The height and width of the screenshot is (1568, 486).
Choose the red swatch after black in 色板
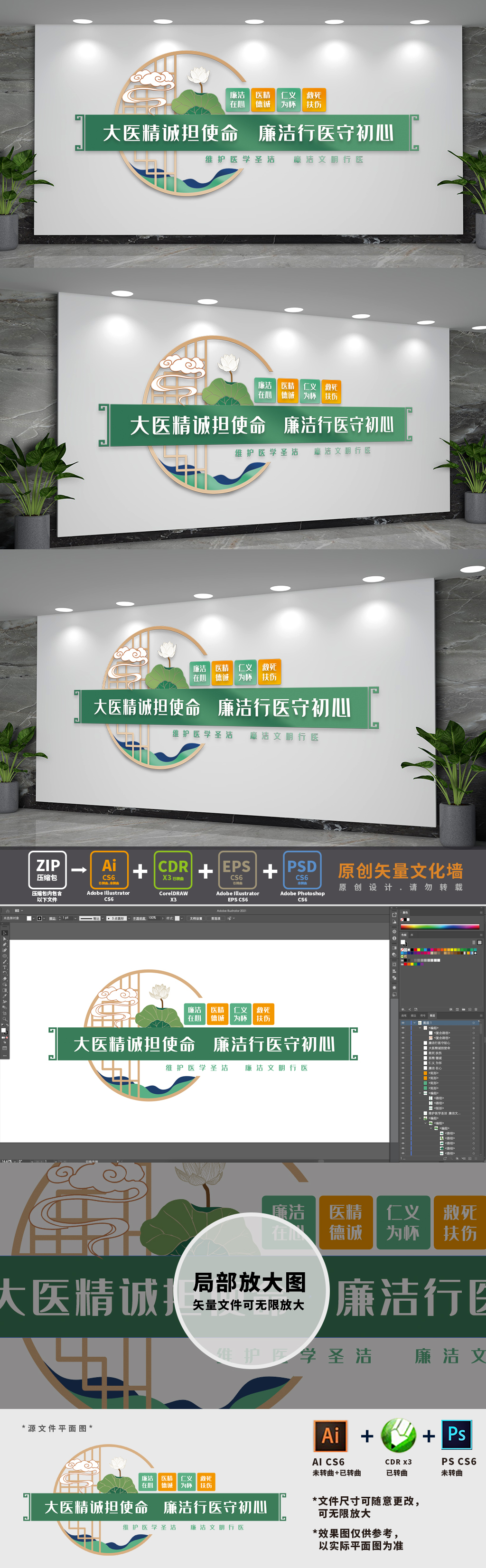click(x=415, y=949)
